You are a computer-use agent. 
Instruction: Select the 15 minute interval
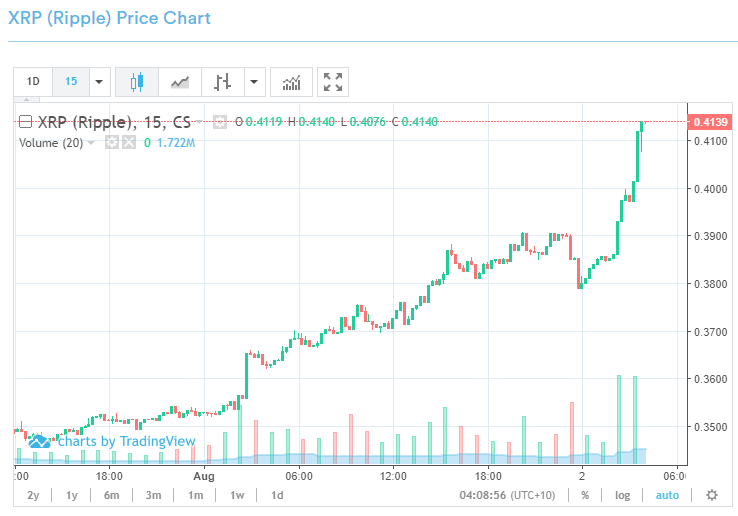(71, 82)
